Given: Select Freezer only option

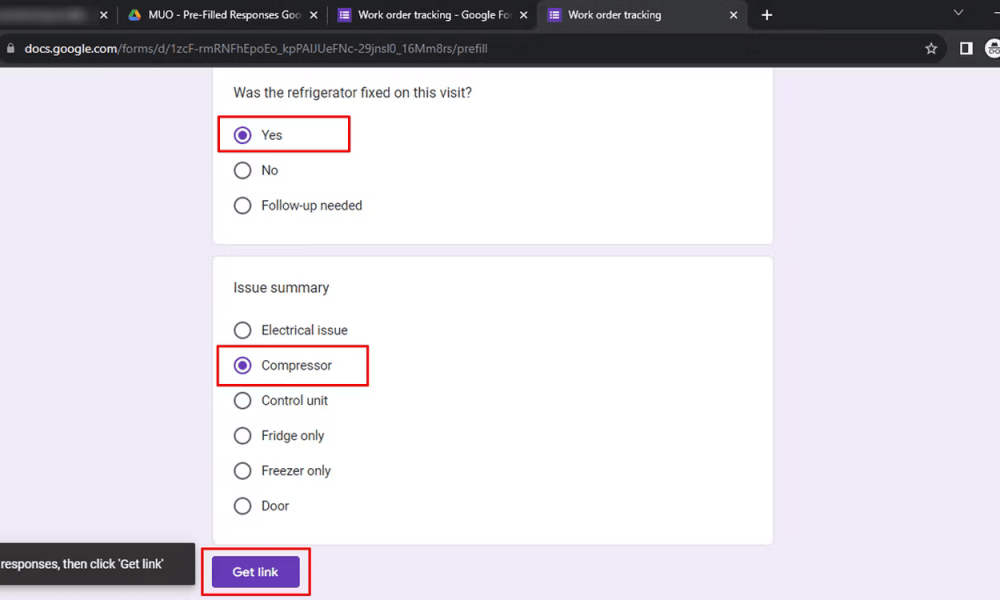Looking at the screenshot, I should click(x=242, y=471).
